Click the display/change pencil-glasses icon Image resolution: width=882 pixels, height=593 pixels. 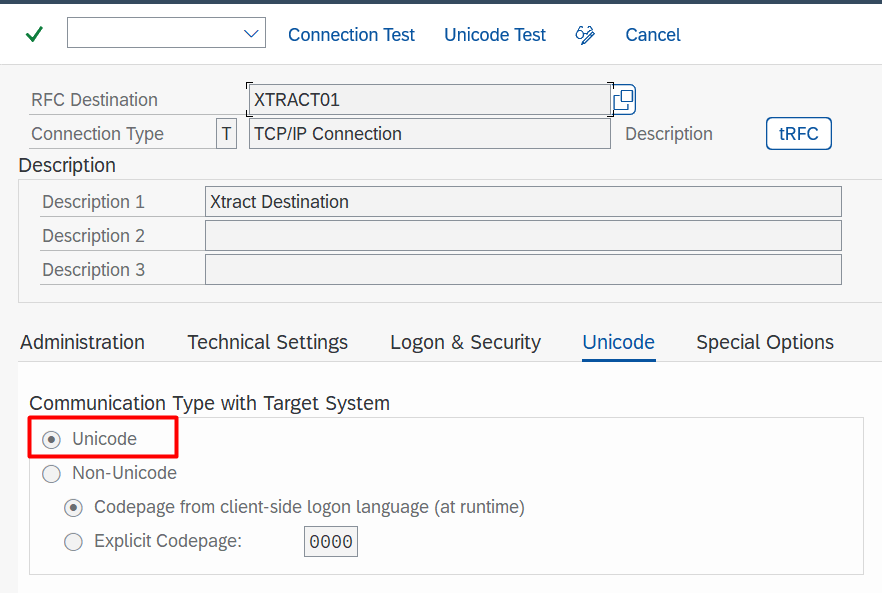tap(585, 35)
